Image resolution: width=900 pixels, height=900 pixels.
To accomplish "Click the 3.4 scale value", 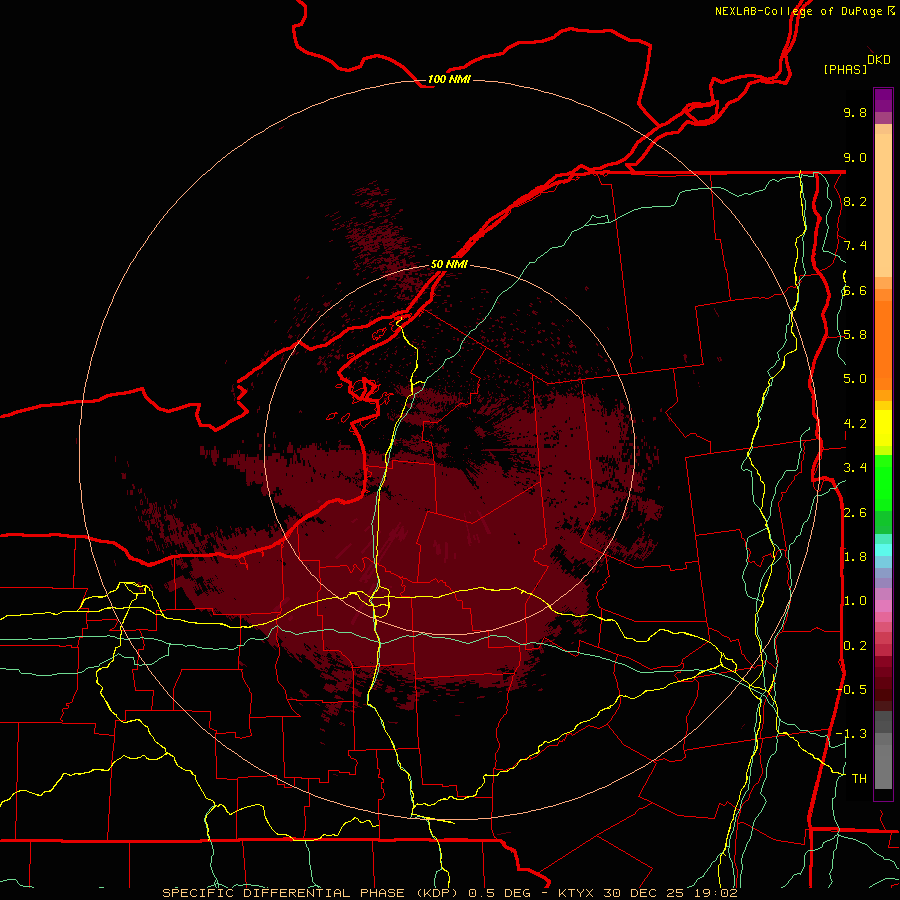I will (855, 468).
